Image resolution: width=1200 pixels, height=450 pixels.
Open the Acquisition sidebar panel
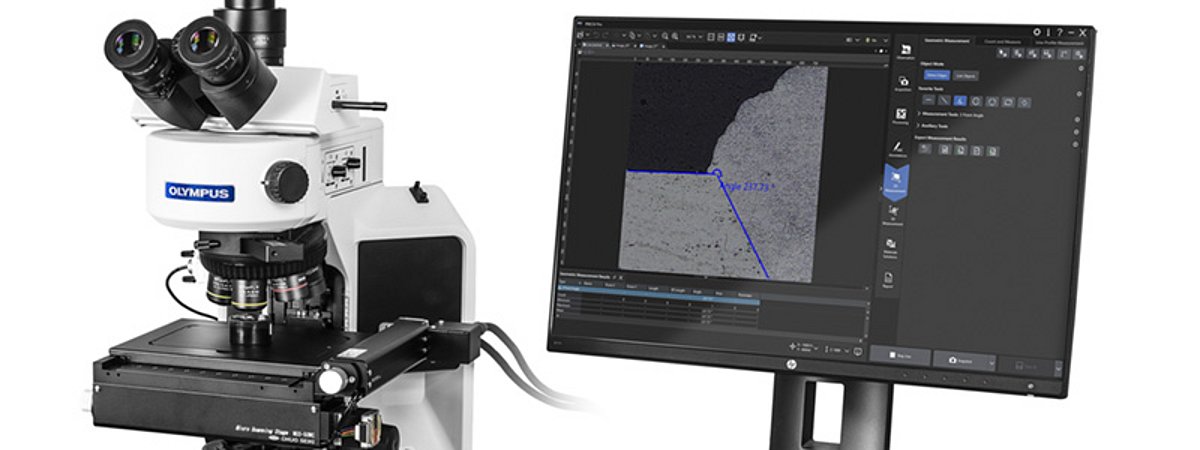903,84
